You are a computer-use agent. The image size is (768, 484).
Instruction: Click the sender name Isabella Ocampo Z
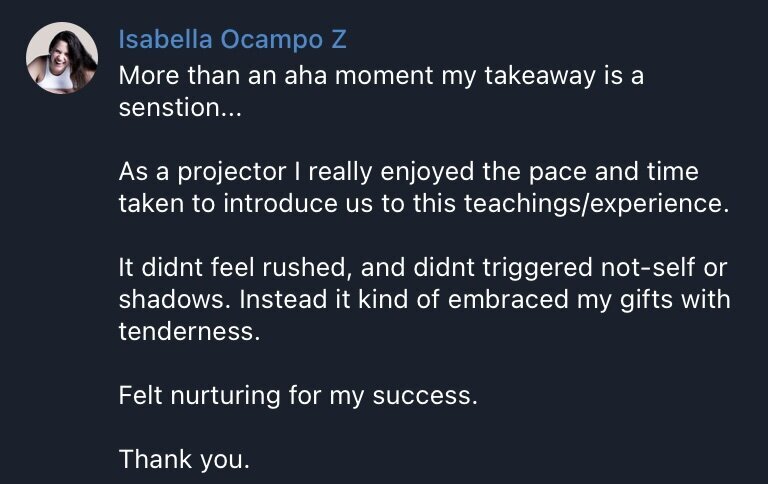click(x=233, y=40)
